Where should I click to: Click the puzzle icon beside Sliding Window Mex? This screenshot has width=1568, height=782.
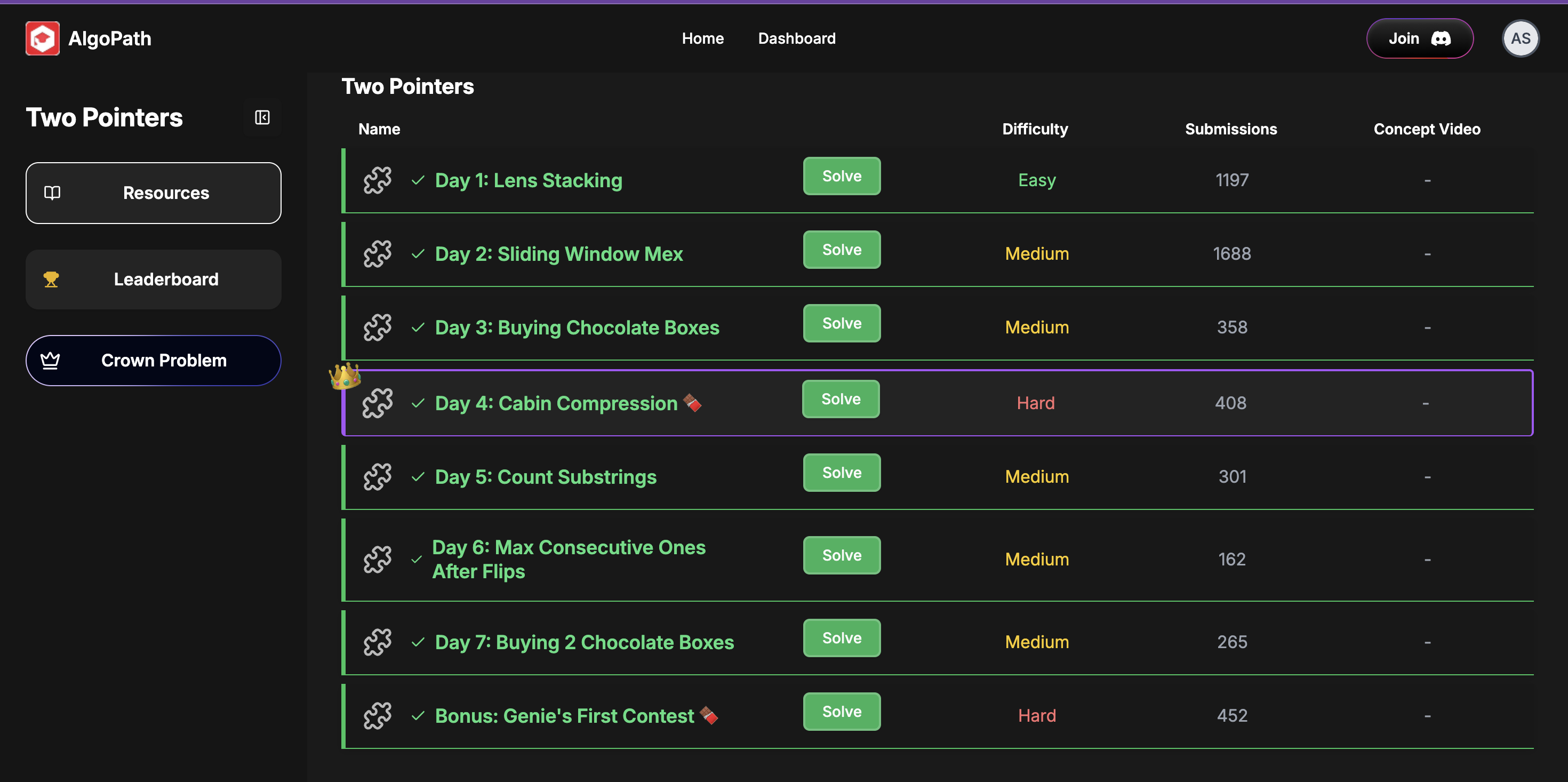(378, 254)
